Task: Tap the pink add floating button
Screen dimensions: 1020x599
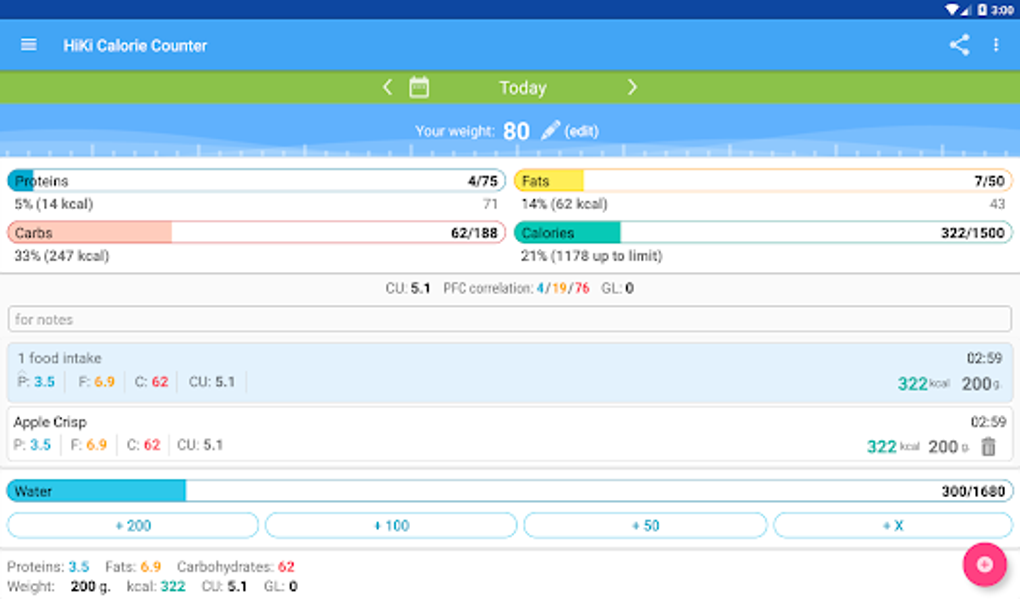Action: [985, 565]
